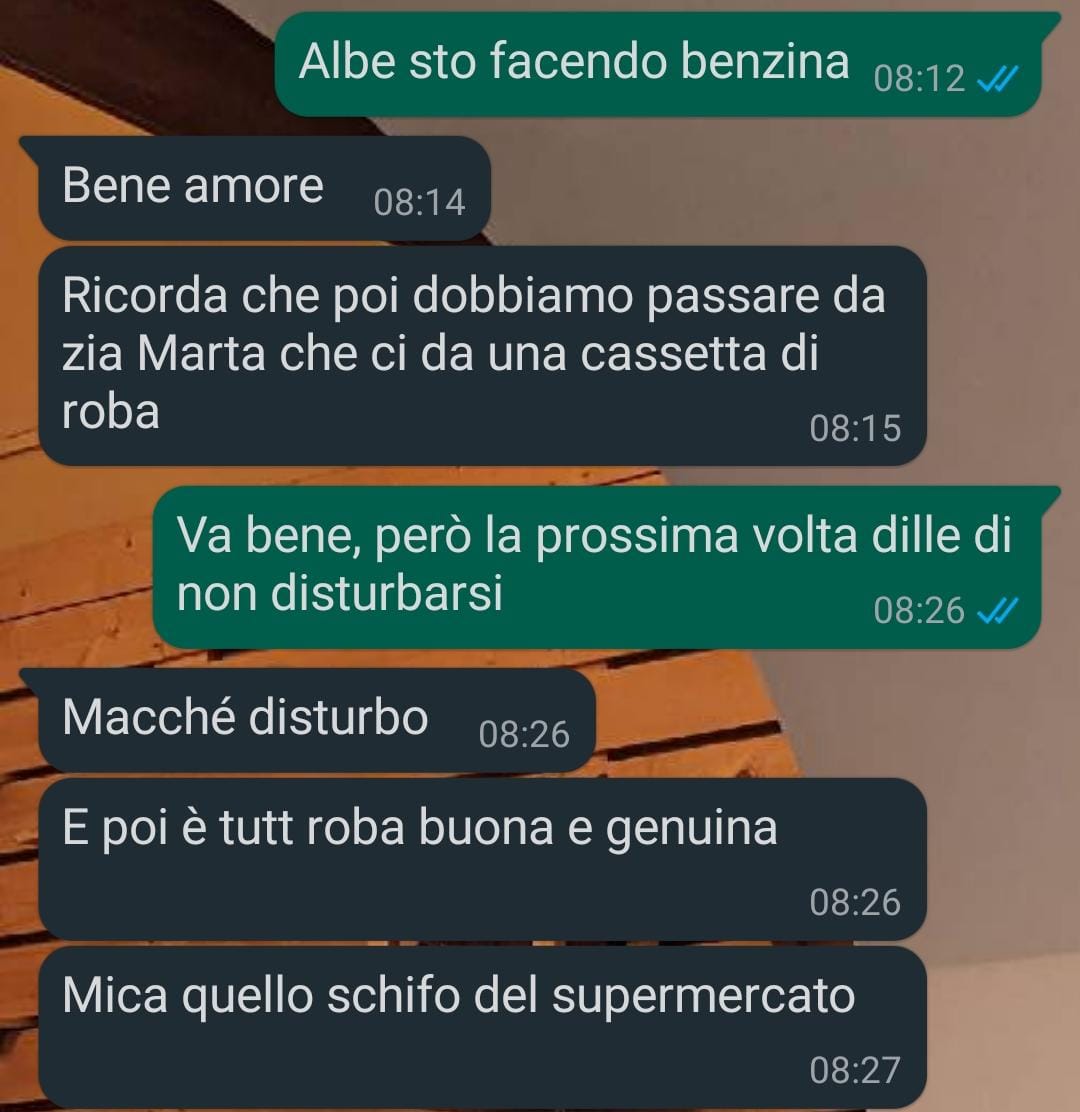Tap the blue double-check on the 08:26 message
Image resolution: width=1080 pixels, height=1112 pixels.
coord(998,611)
